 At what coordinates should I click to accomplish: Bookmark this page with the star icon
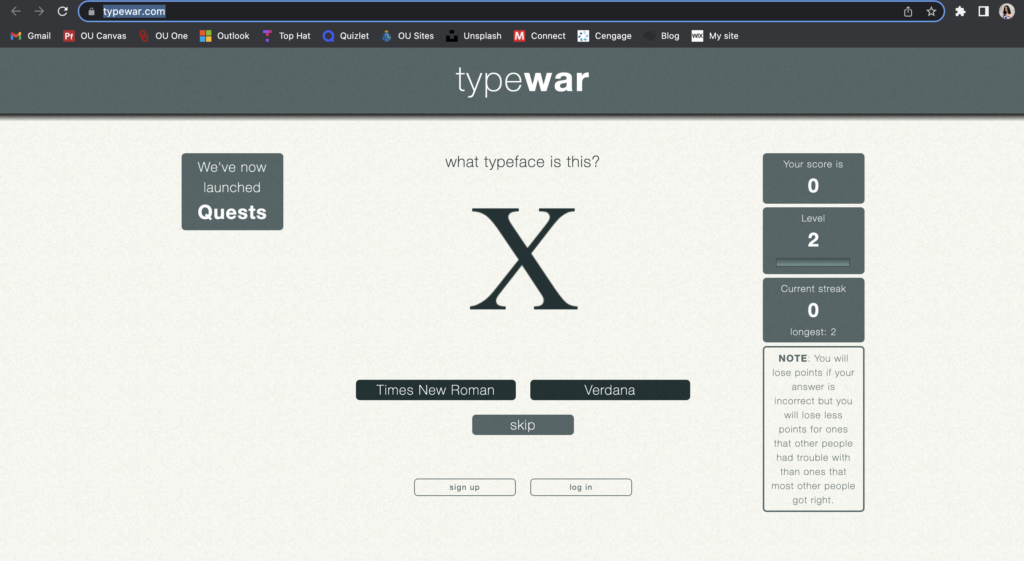931,12
